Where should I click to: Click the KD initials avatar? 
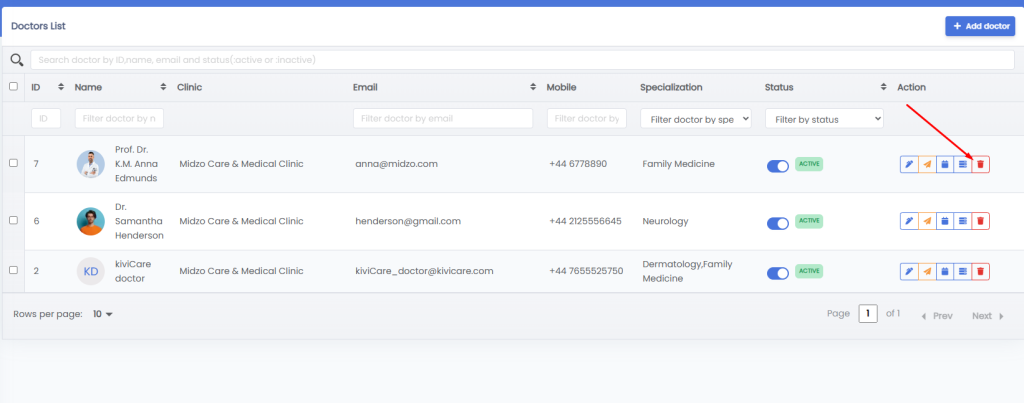point(91,271)
